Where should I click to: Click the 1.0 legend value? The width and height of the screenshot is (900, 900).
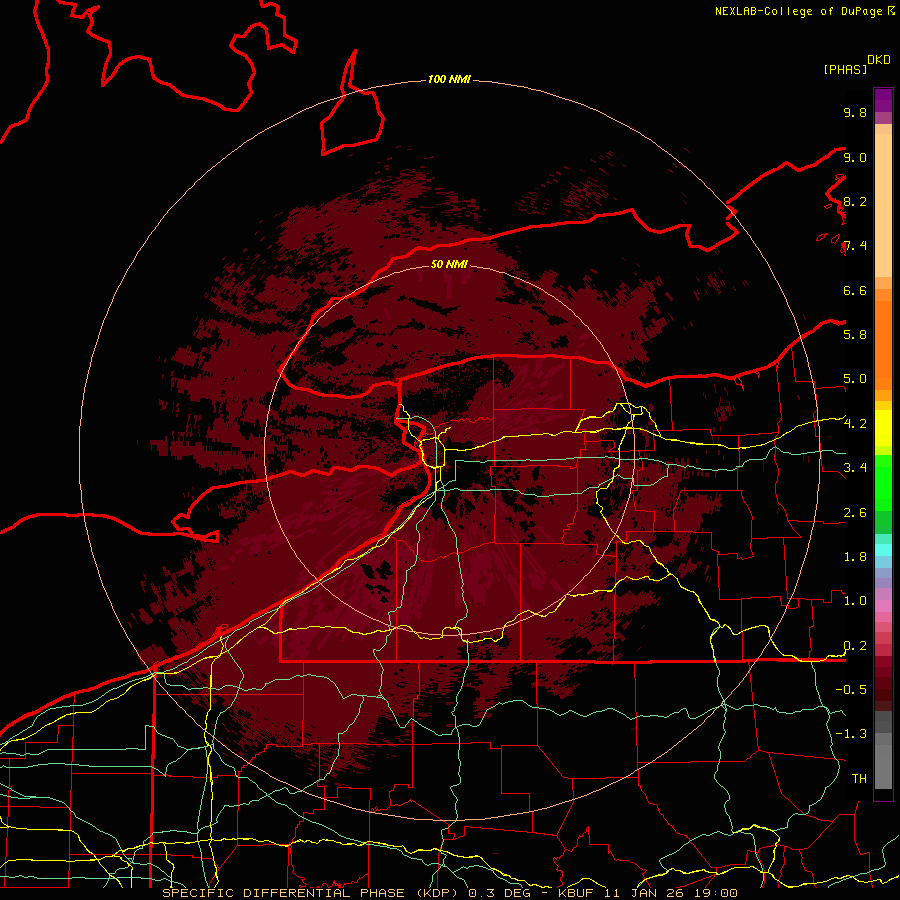(x=855, y=601)
